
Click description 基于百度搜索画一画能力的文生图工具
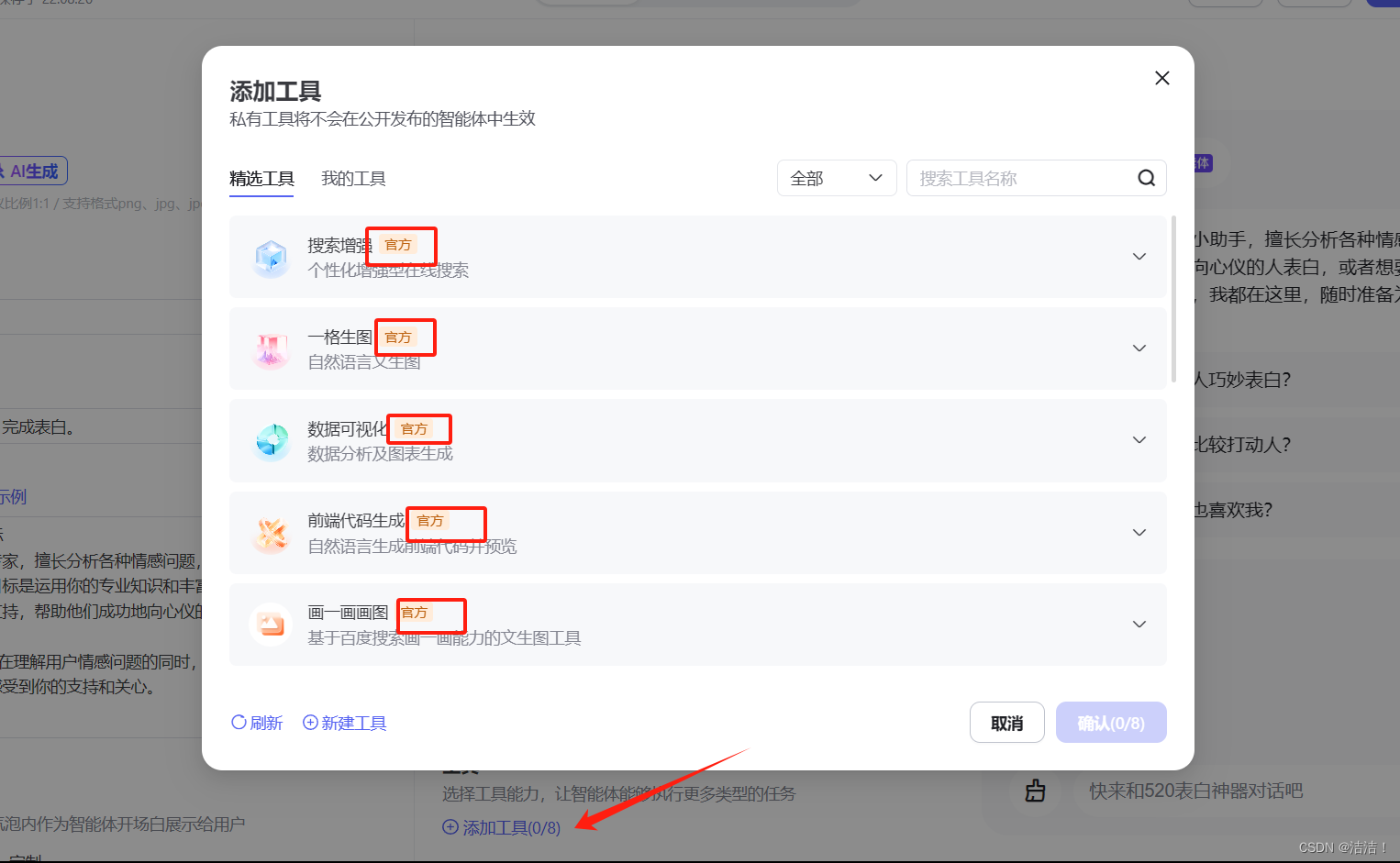click(444, 637)
